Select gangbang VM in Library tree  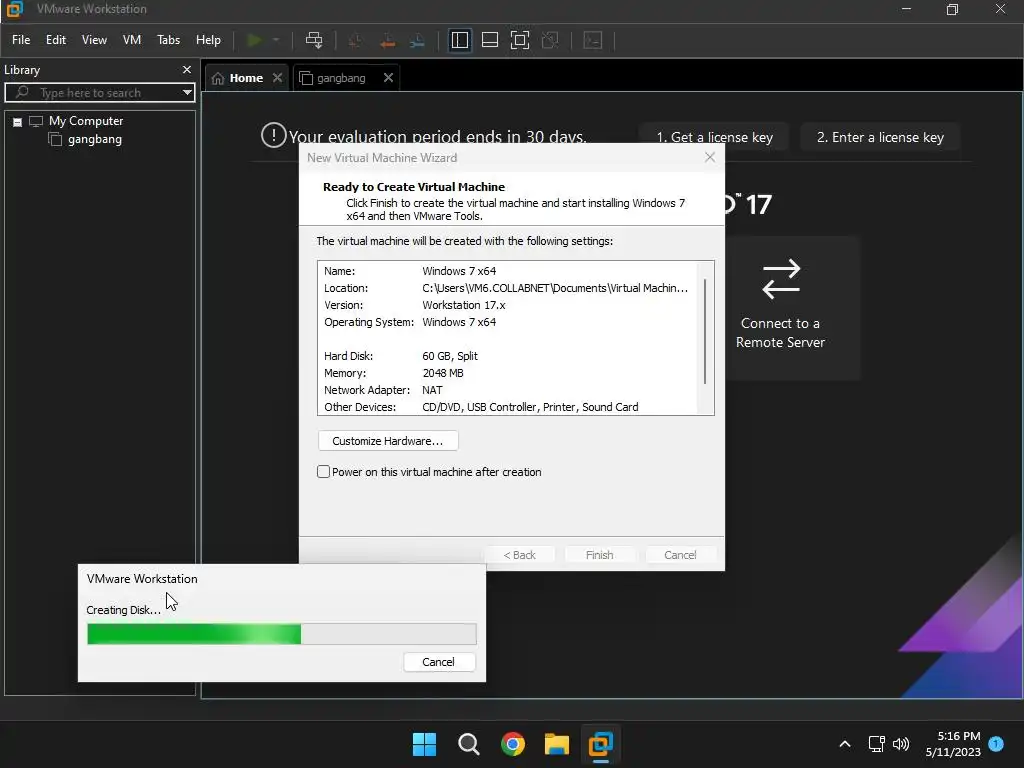pyautogui.click(x=95, y=139)
